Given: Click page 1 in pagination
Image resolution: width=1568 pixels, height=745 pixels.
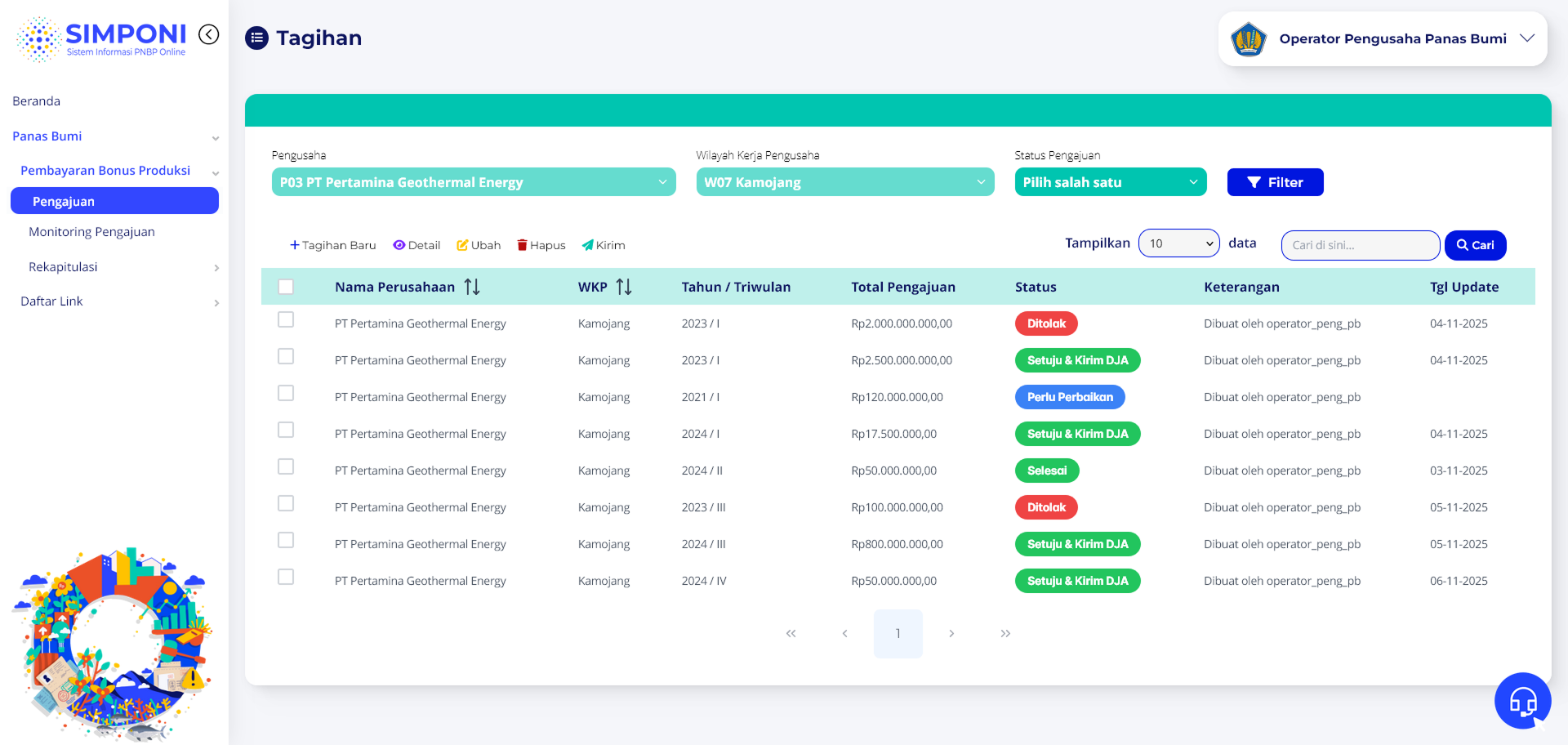Looking at the screenshot, I should click(x=898, y=633).
